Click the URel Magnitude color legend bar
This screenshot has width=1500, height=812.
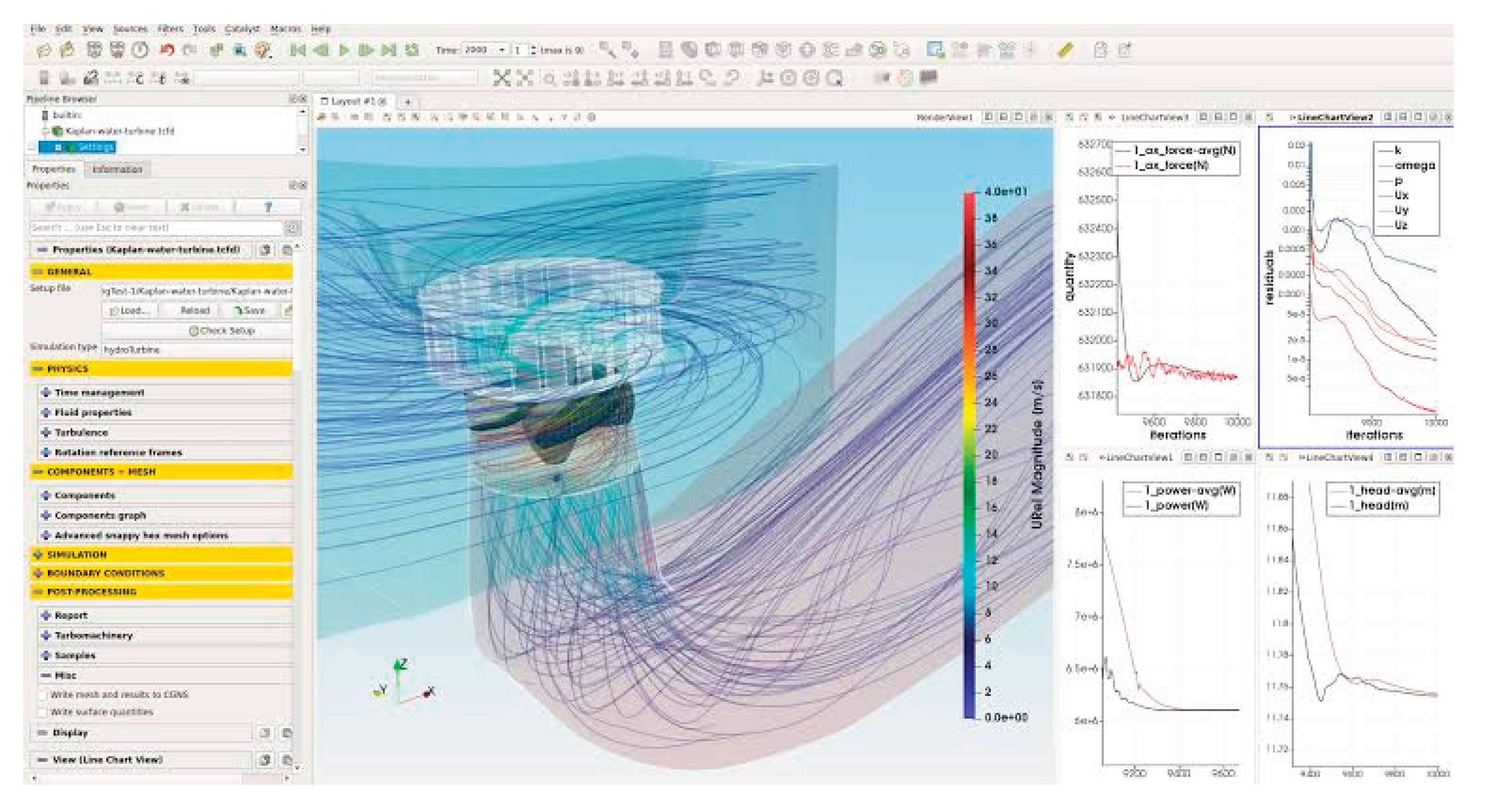coord(969,454)
